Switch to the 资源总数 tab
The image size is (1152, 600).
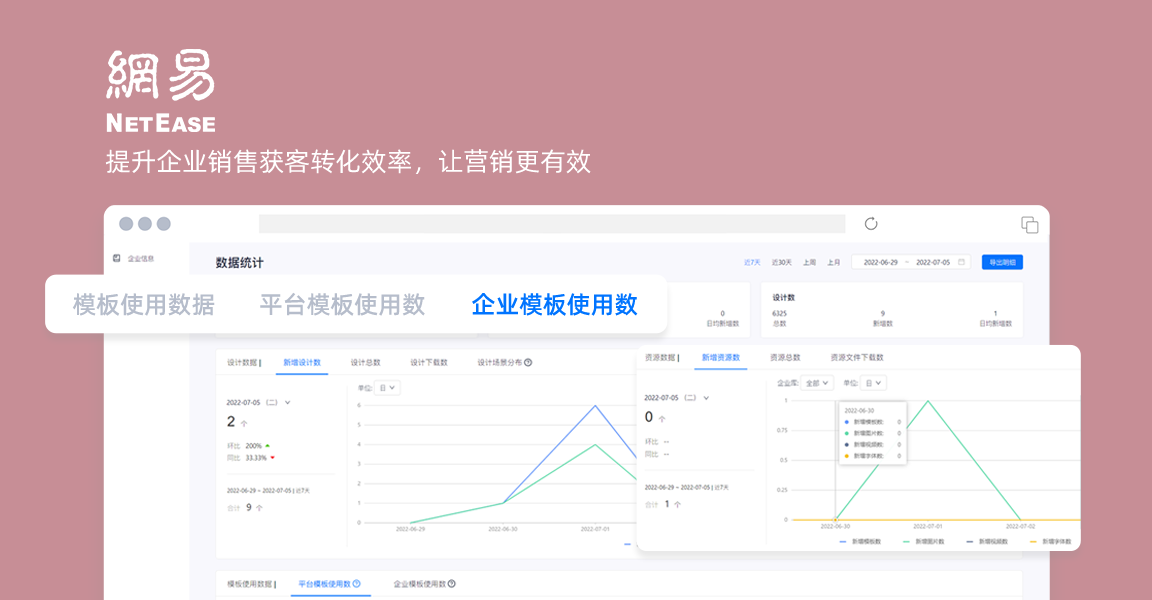(x=786, y=358)
